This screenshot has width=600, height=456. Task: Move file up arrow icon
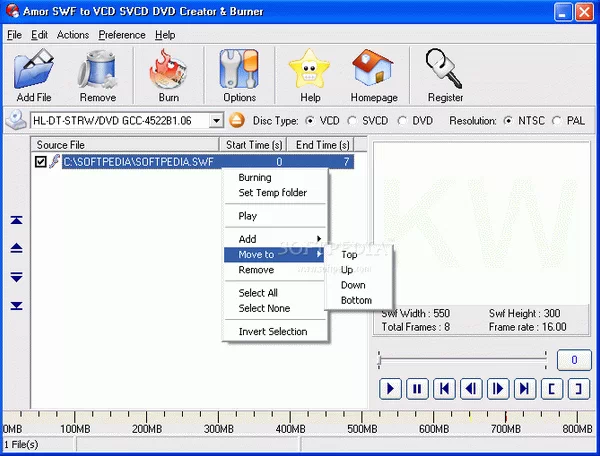16,248
